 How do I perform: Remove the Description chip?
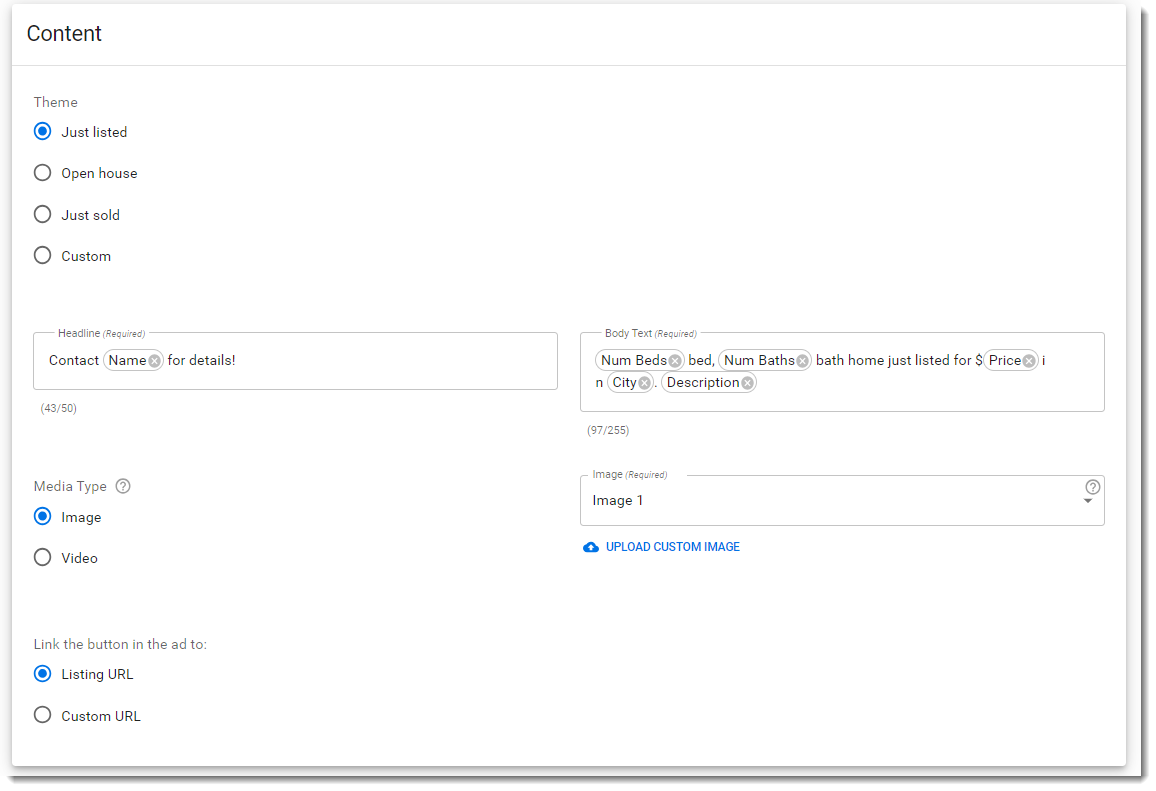(x=747, y=383)
